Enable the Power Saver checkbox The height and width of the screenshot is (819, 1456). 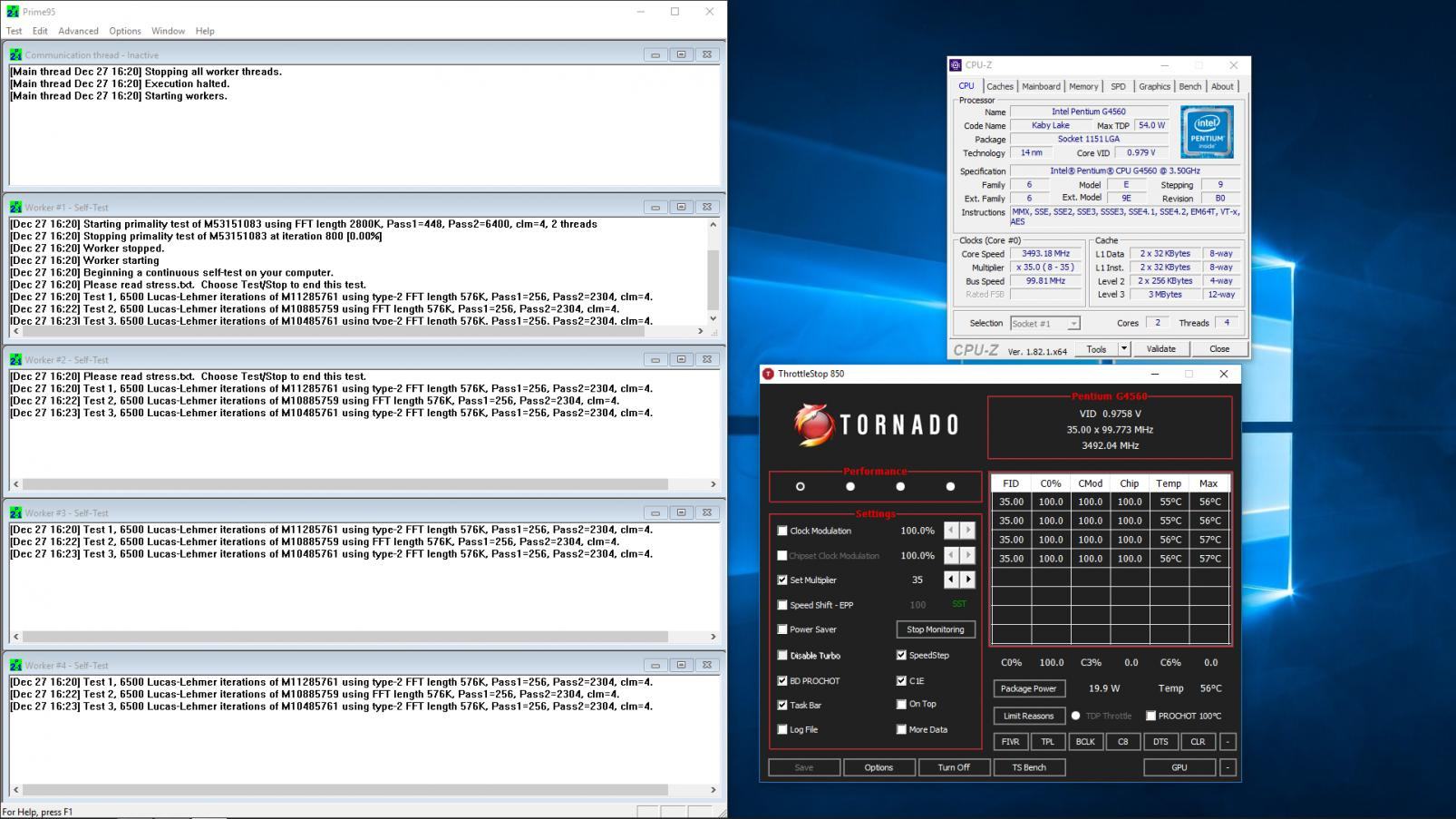coord(782,629)
